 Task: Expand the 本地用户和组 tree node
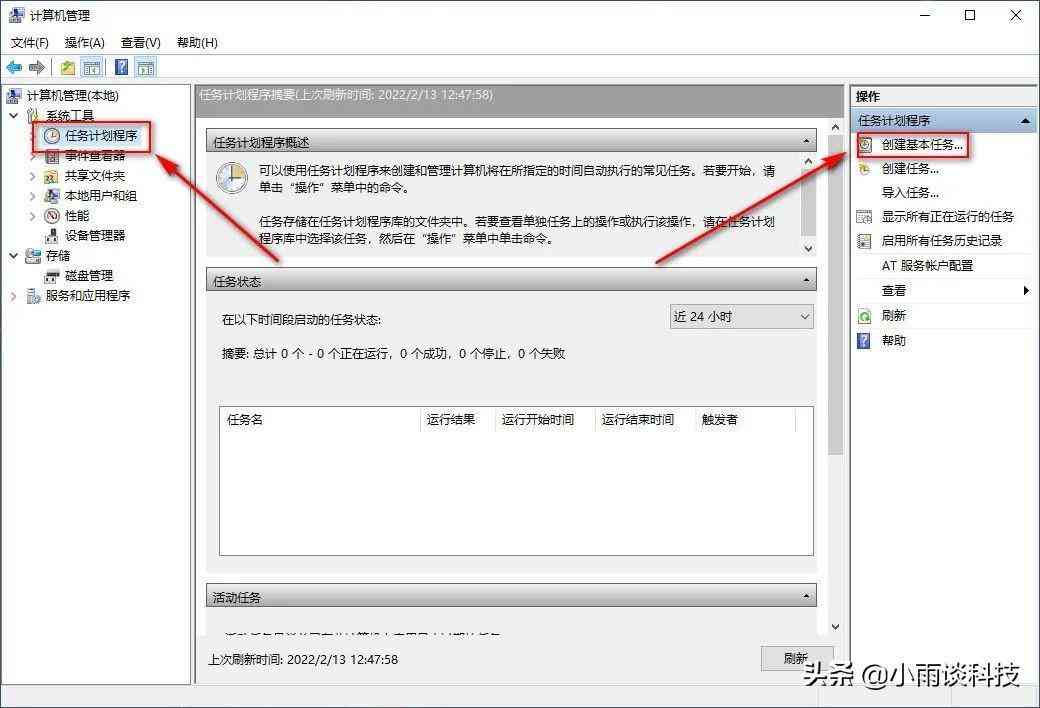[x=32, y=196]
